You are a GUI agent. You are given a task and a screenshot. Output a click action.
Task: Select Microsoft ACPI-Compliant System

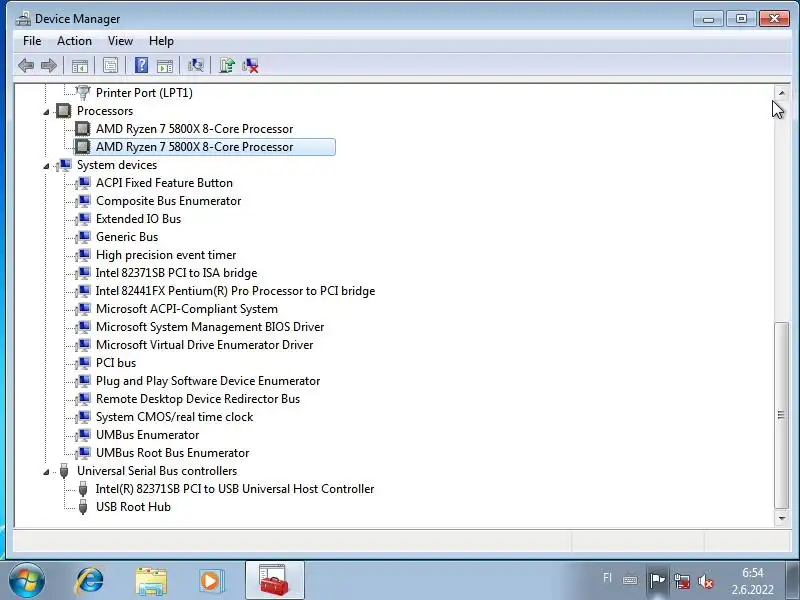(x=187, y=309)
